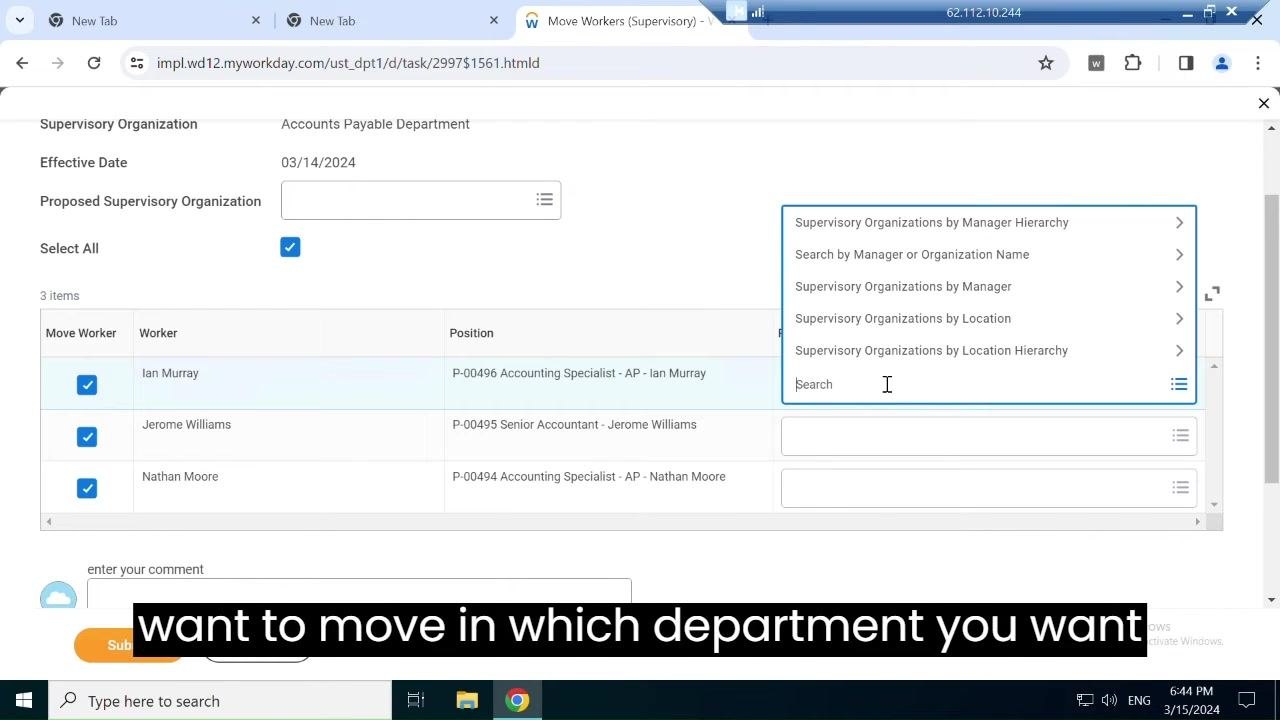Open prompt list icon in Nathan Moore row
The width and height of the screenshot is (1280, 720).
coord(1180,488)
